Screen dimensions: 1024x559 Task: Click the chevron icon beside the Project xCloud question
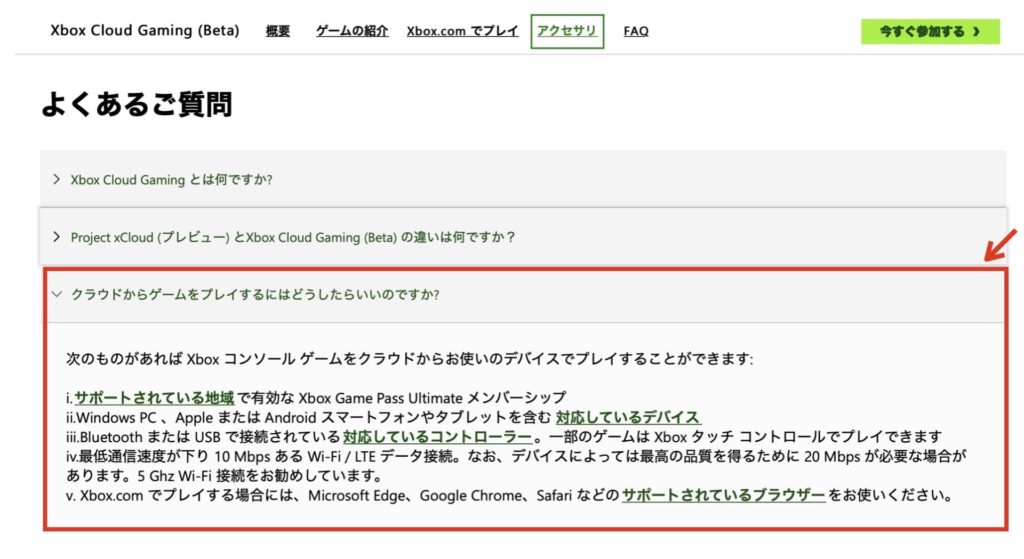point(56,237)
